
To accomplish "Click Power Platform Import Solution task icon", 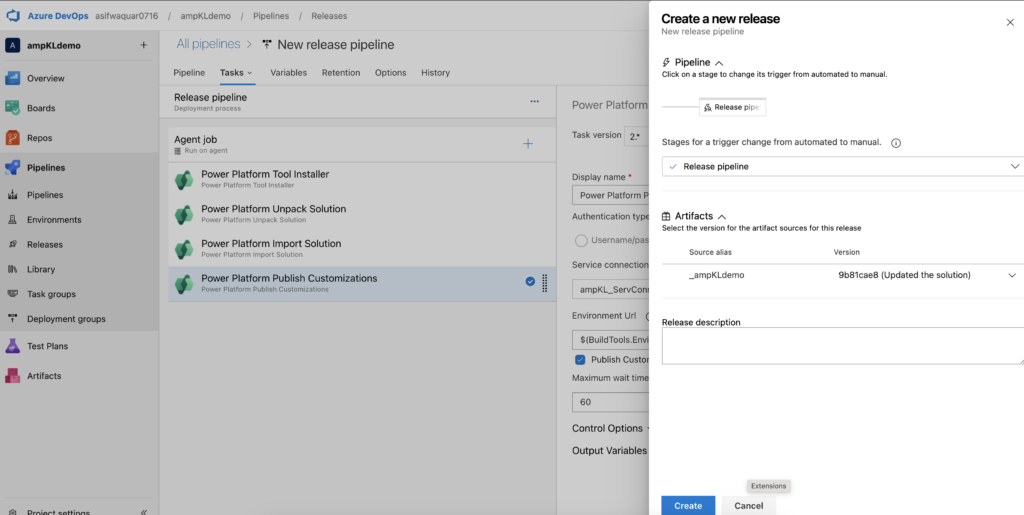I will click(x=184, y=249).
